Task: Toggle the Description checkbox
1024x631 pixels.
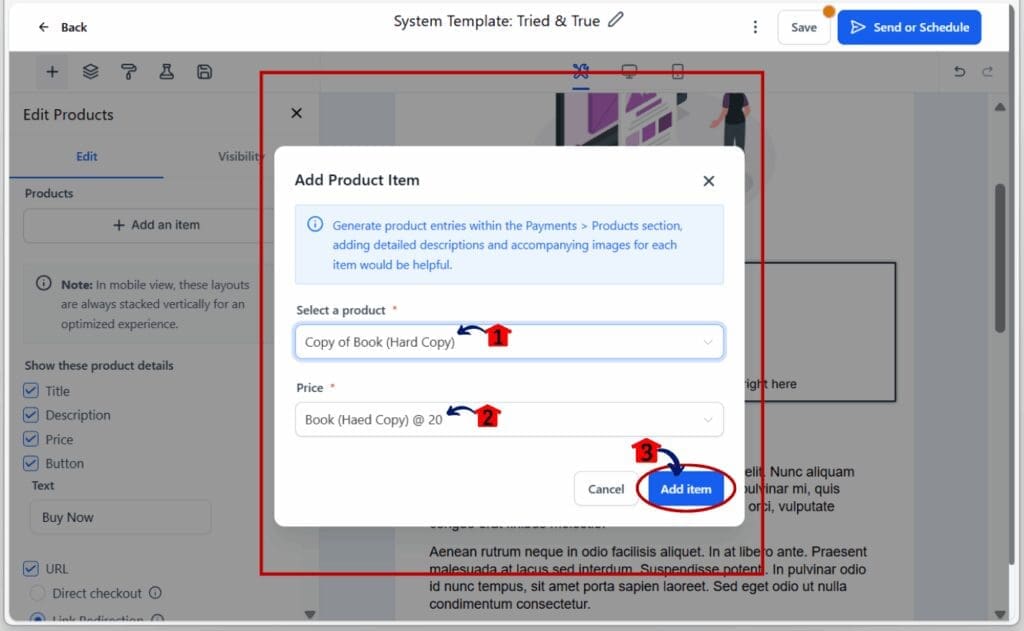Action: coord(31,415)
